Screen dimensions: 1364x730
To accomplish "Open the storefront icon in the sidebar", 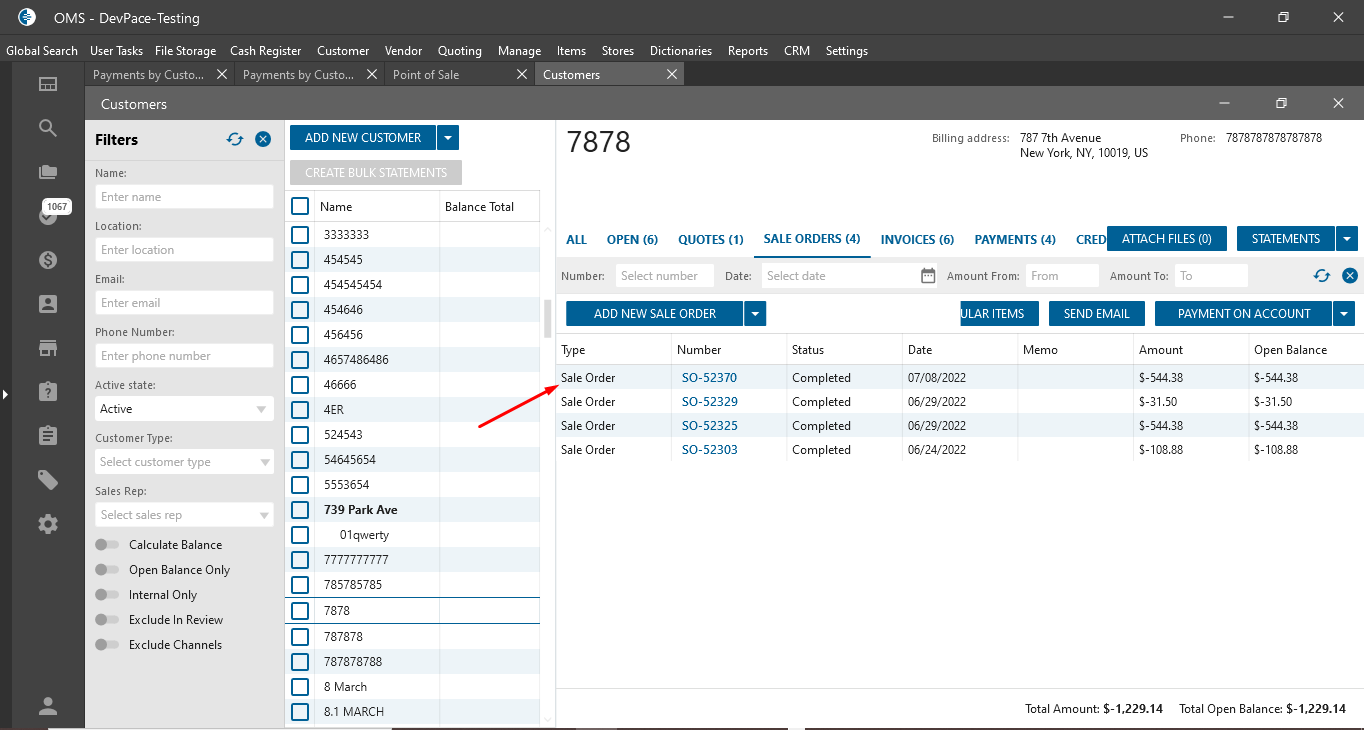I will 48,348.
